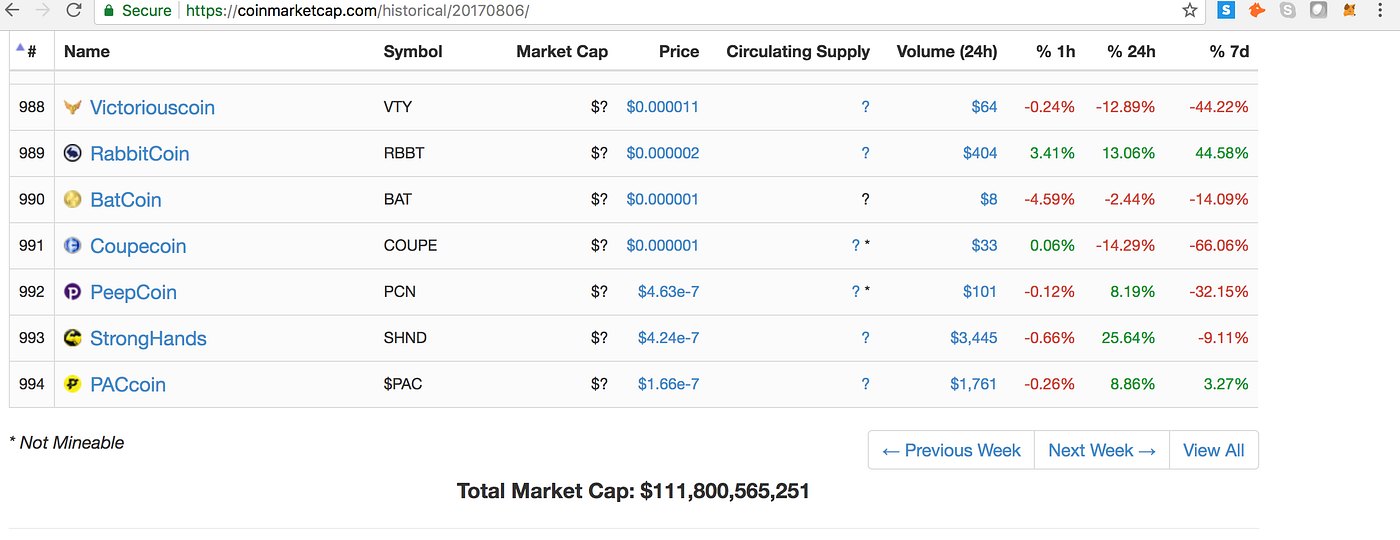1400x540 pixels.
Task: Click Coupecoin -66.06% seven-day change
Action: click(x=1219, y=245)
